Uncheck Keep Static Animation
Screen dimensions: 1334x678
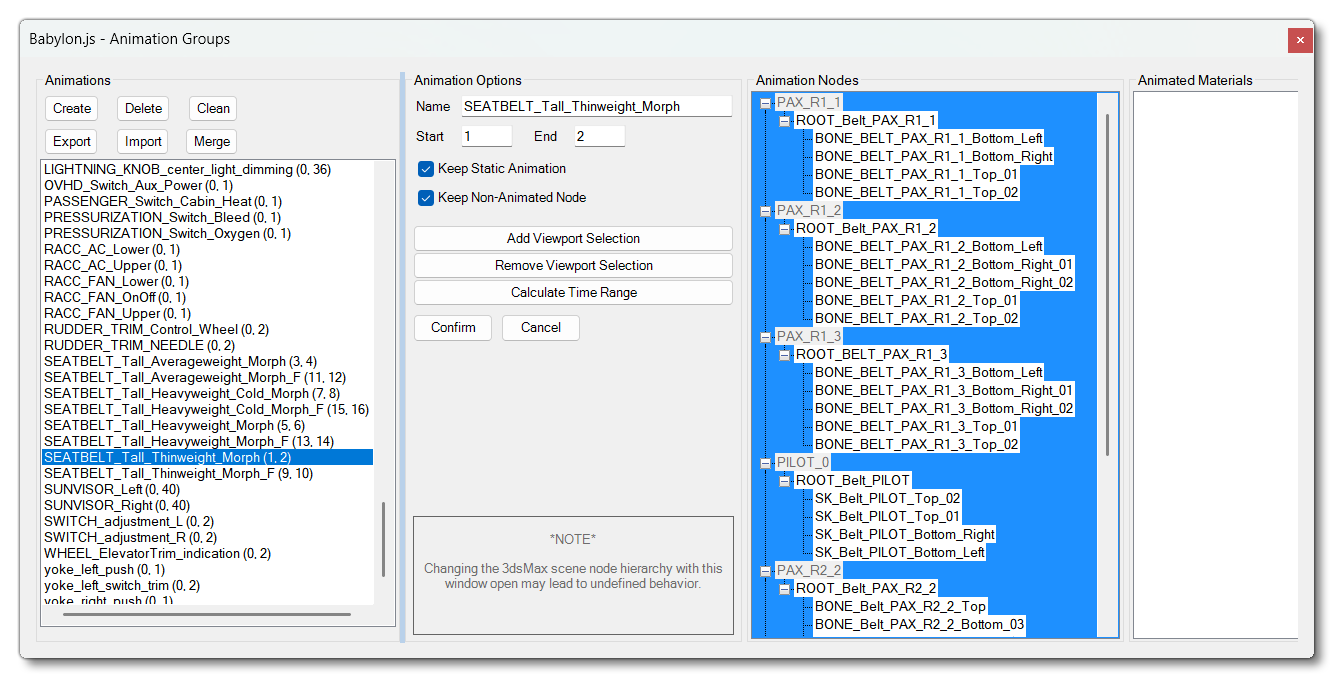coord(426,169)
